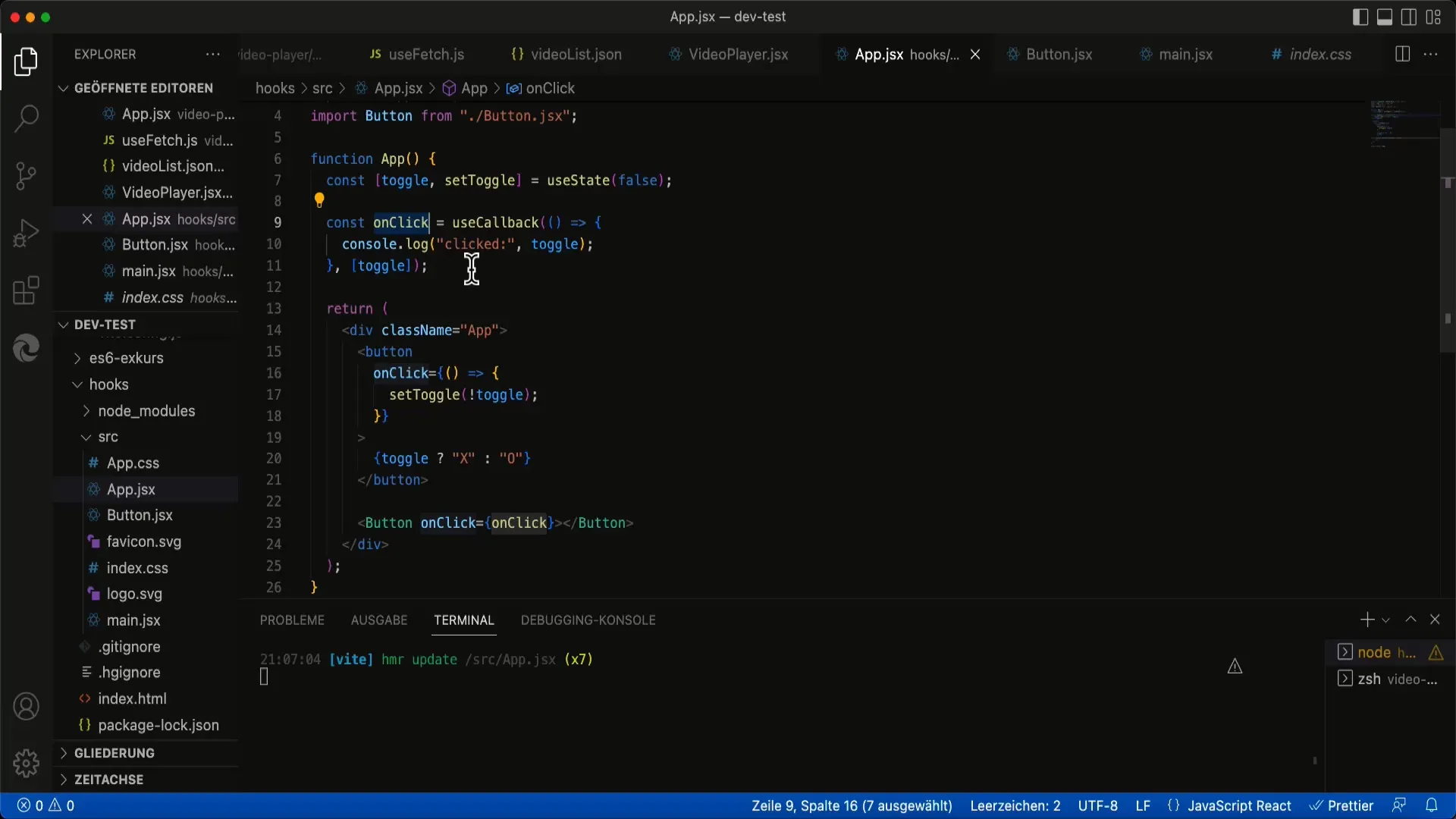Create a new terminal with plus icon
The width and height of the screenshot is (1456, 819).
(x=1367, y=620)
